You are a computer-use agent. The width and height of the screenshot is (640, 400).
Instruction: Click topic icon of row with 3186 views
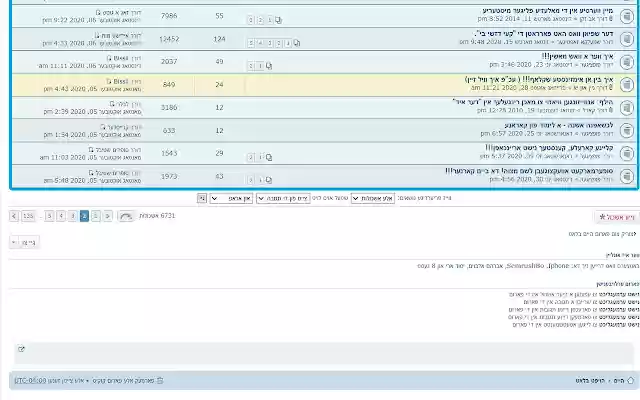(627, 108)
